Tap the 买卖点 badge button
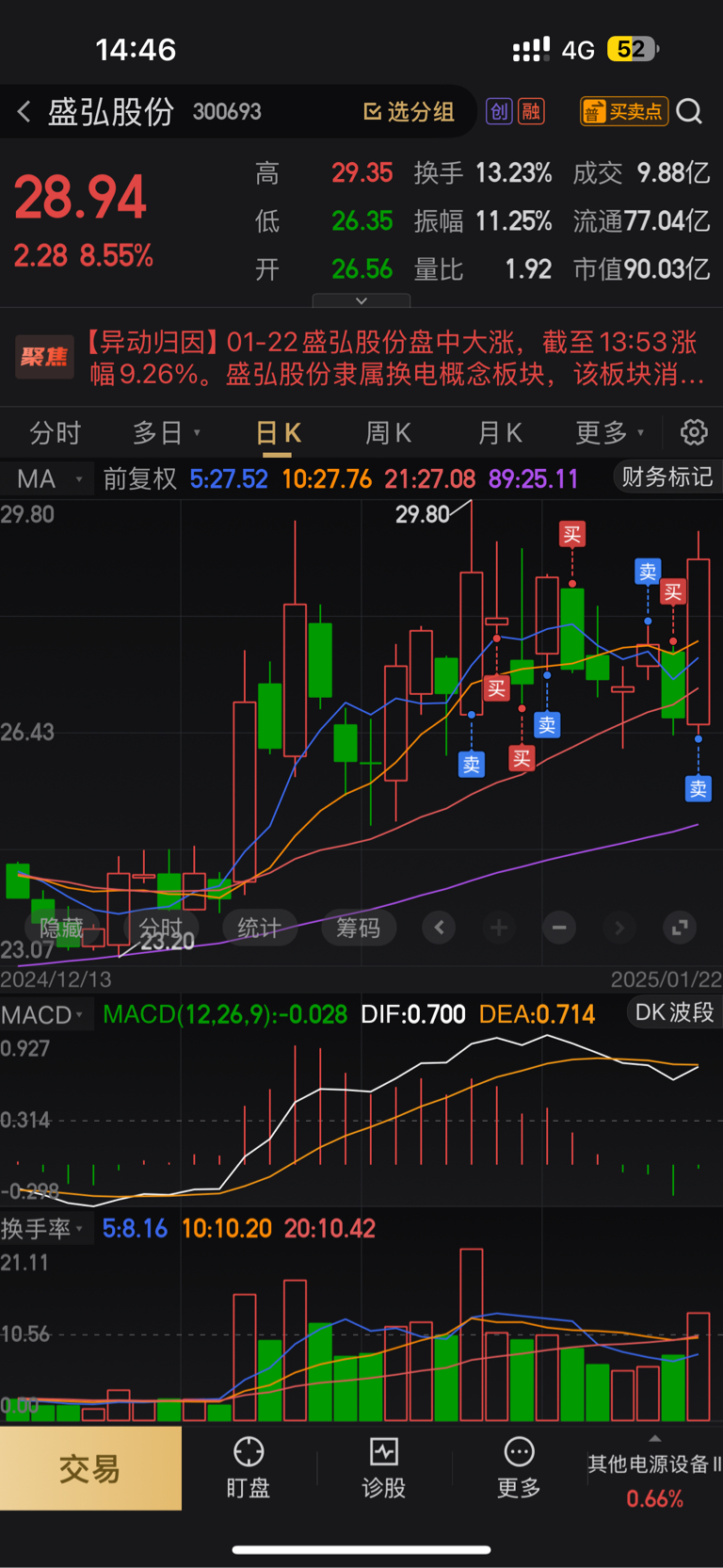Viewport: 723px width, 1568px height. 624,112
